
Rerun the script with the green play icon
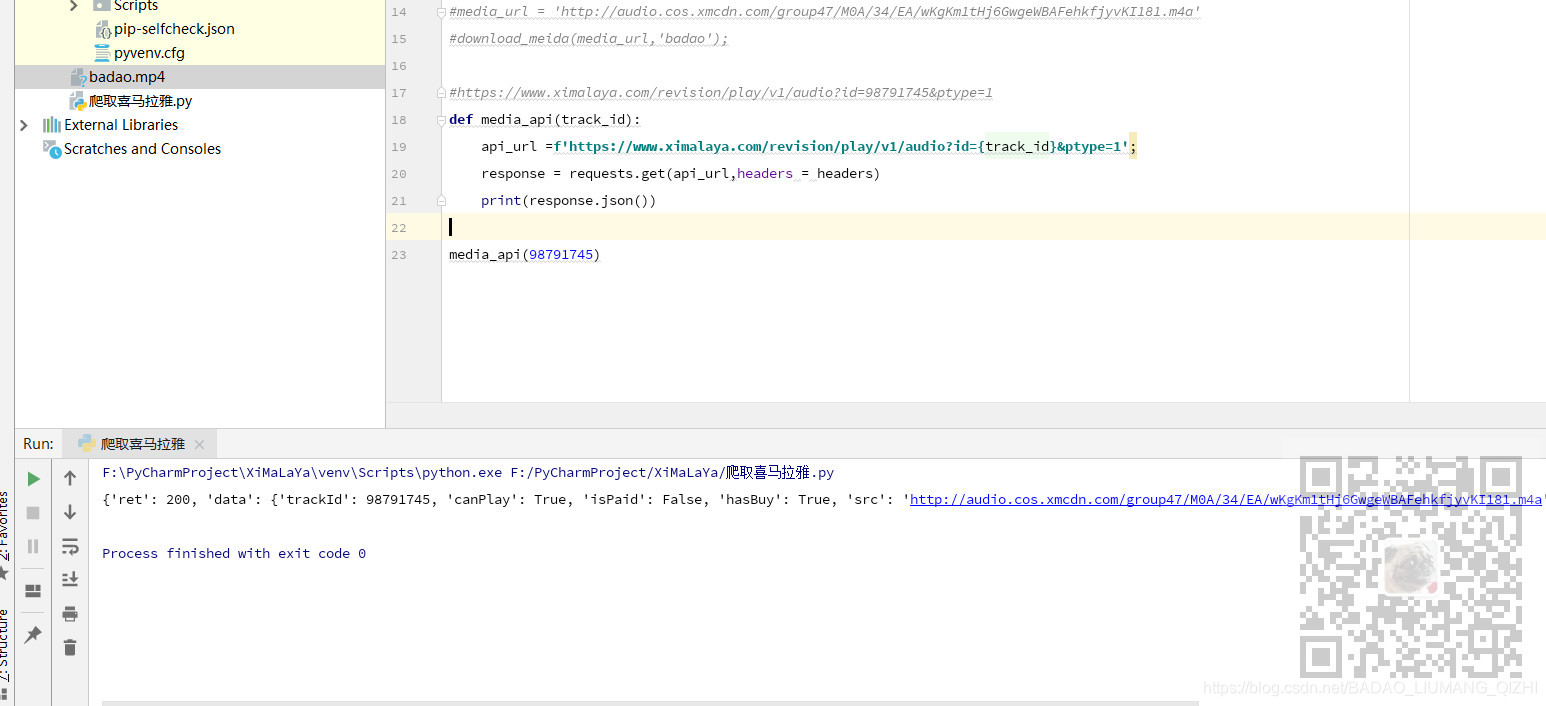point(33,479)
